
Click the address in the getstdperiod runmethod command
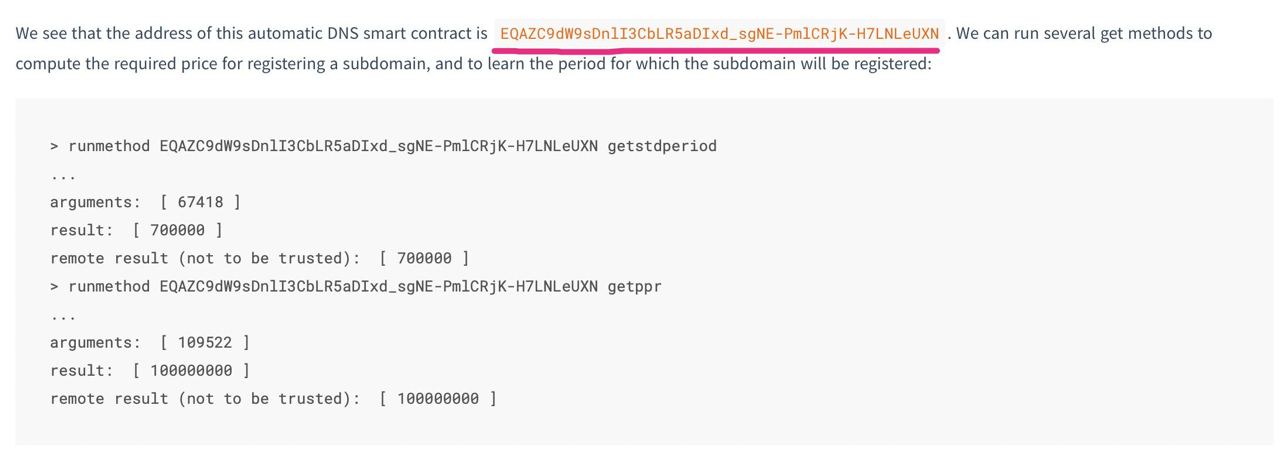click(x=378, y=146)
